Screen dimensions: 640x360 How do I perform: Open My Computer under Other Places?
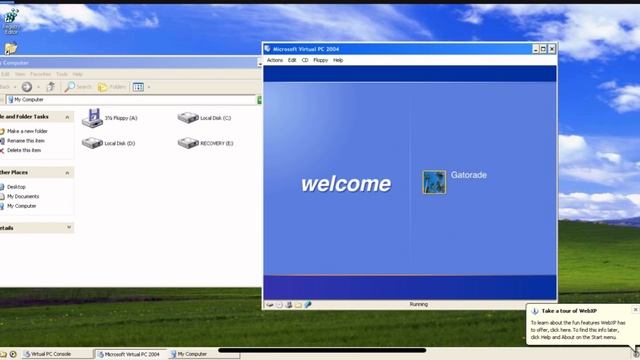(22, 206)
